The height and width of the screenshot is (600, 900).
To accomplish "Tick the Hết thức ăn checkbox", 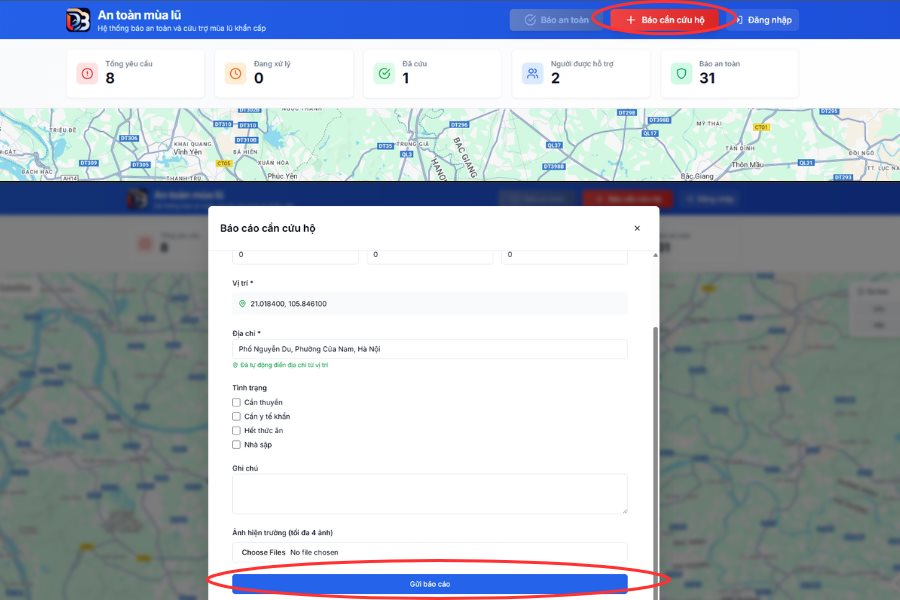I will tap(237, 430).
